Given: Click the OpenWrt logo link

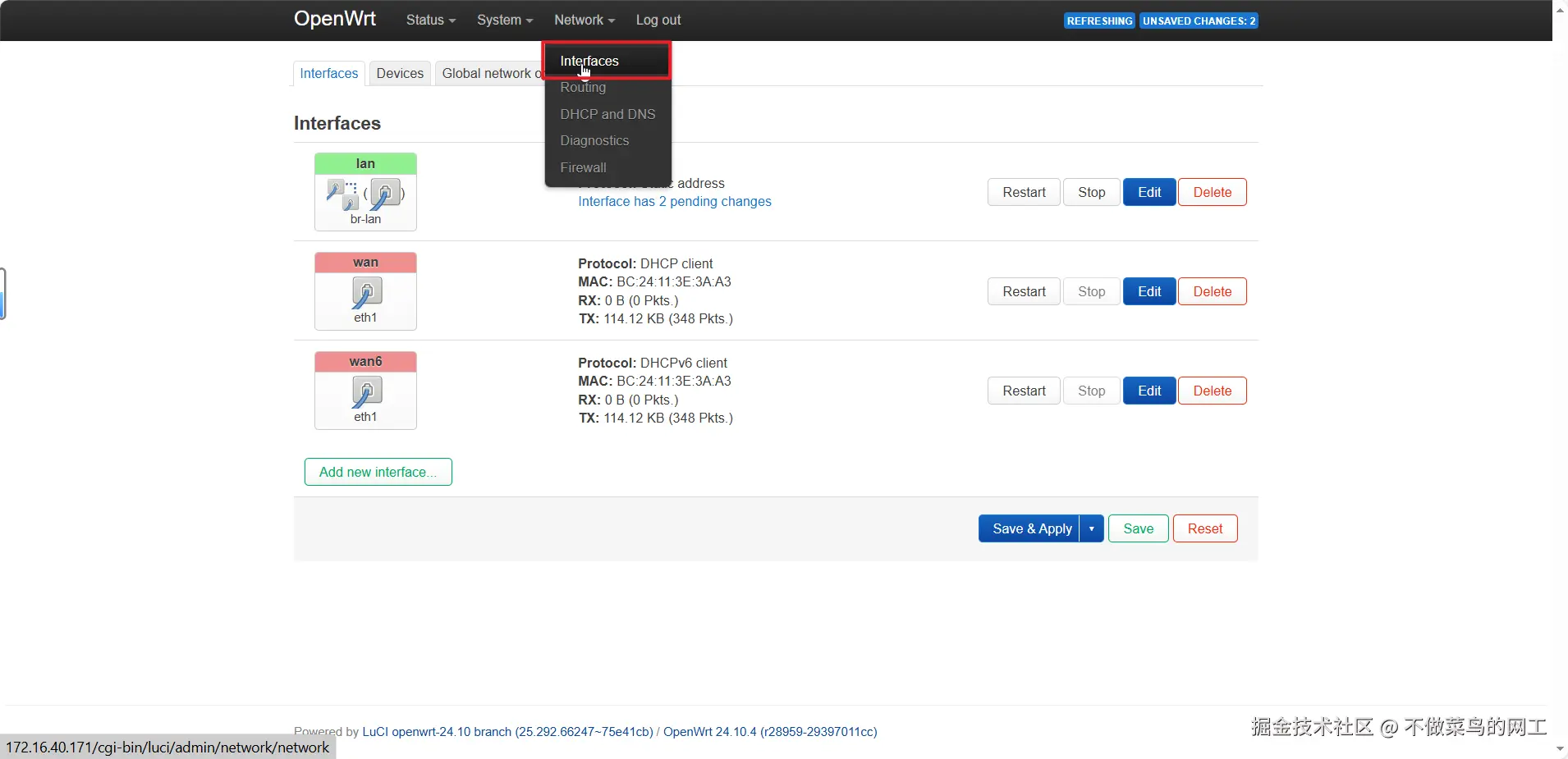Looking at the screenshot, I should pyautogui.click(x=335, y=19).
